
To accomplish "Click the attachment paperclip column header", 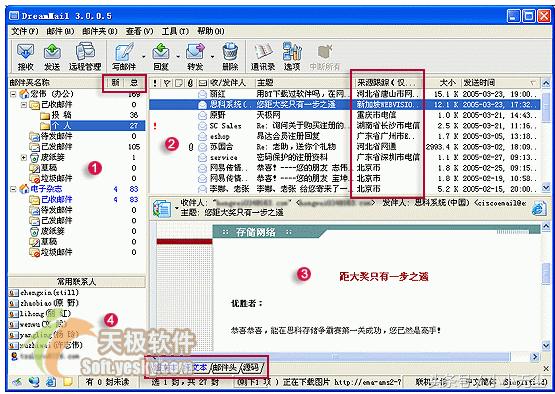I will (x=190, y=83).
